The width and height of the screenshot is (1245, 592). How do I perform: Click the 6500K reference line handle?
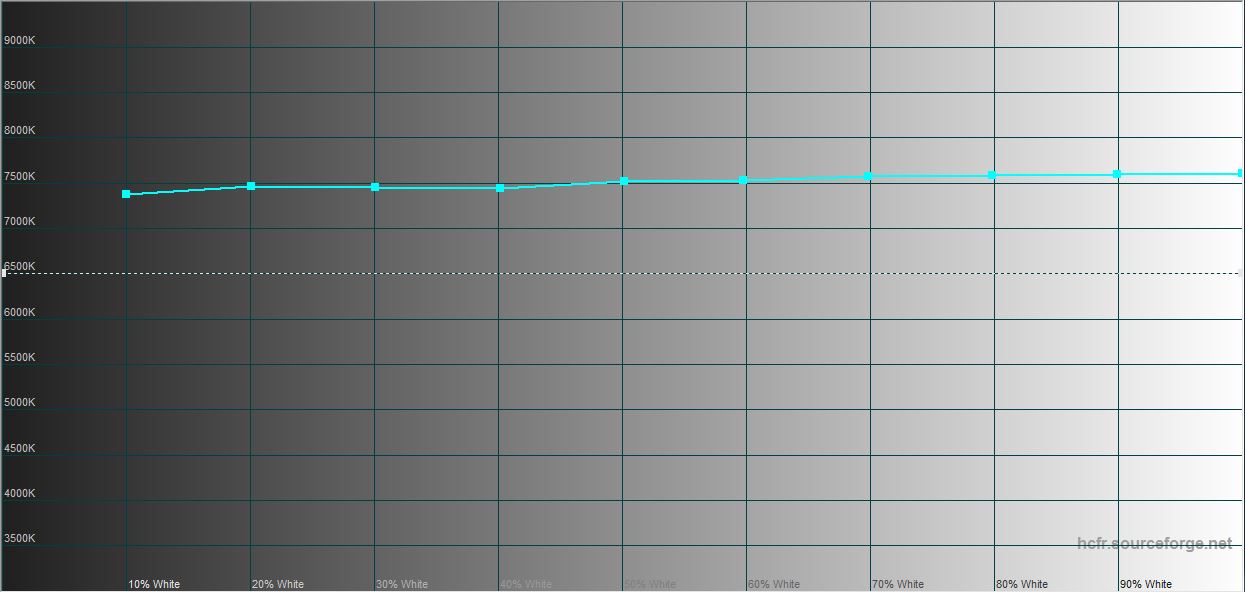(4, 273)
